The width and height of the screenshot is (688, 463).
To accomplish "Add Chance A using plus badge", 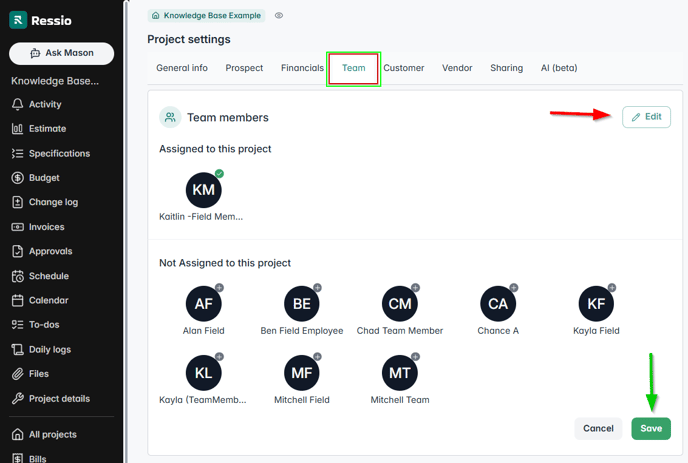I will pos(513,288).
